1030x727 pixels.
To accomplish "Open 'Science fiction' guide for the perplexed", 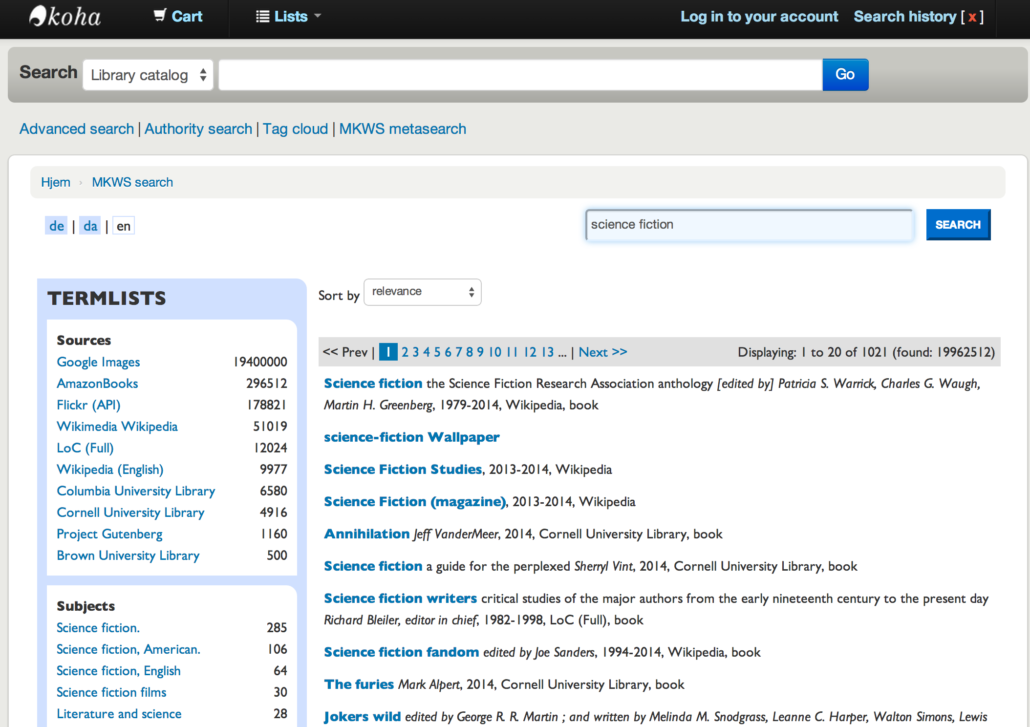I will (373, 566).
